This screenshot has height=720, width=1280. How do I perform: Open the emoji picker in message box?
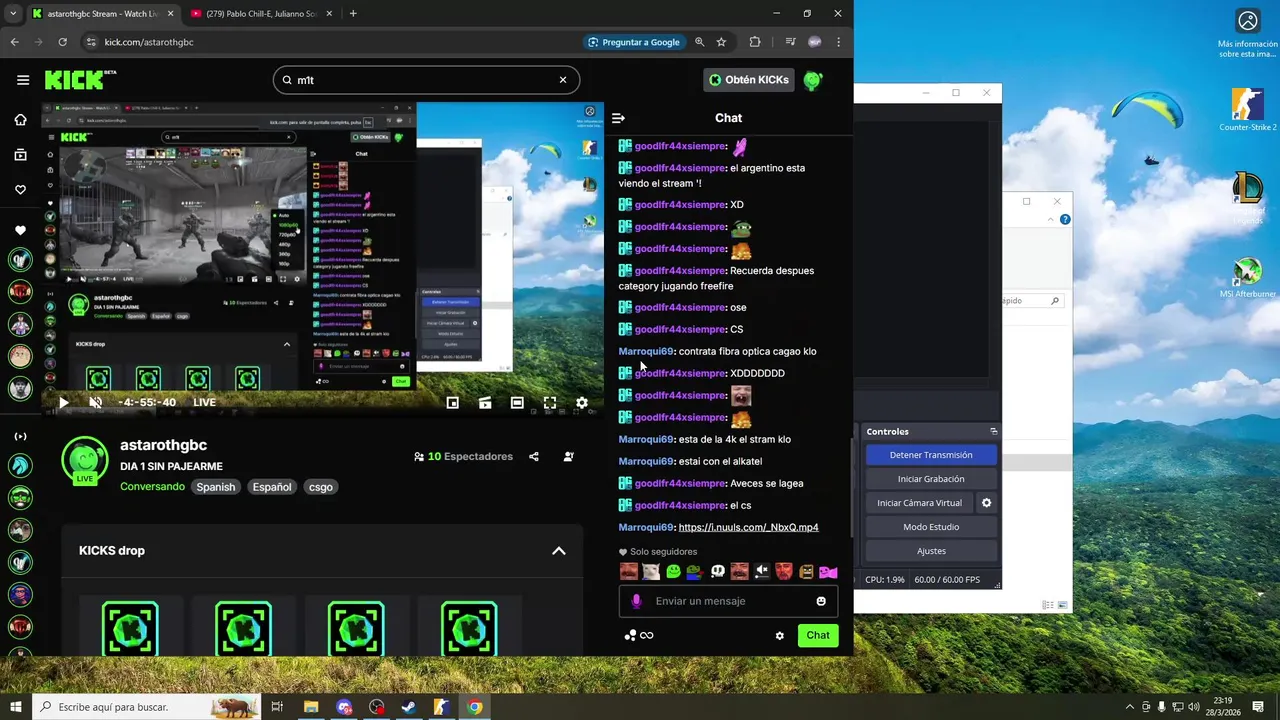(821, 601)
